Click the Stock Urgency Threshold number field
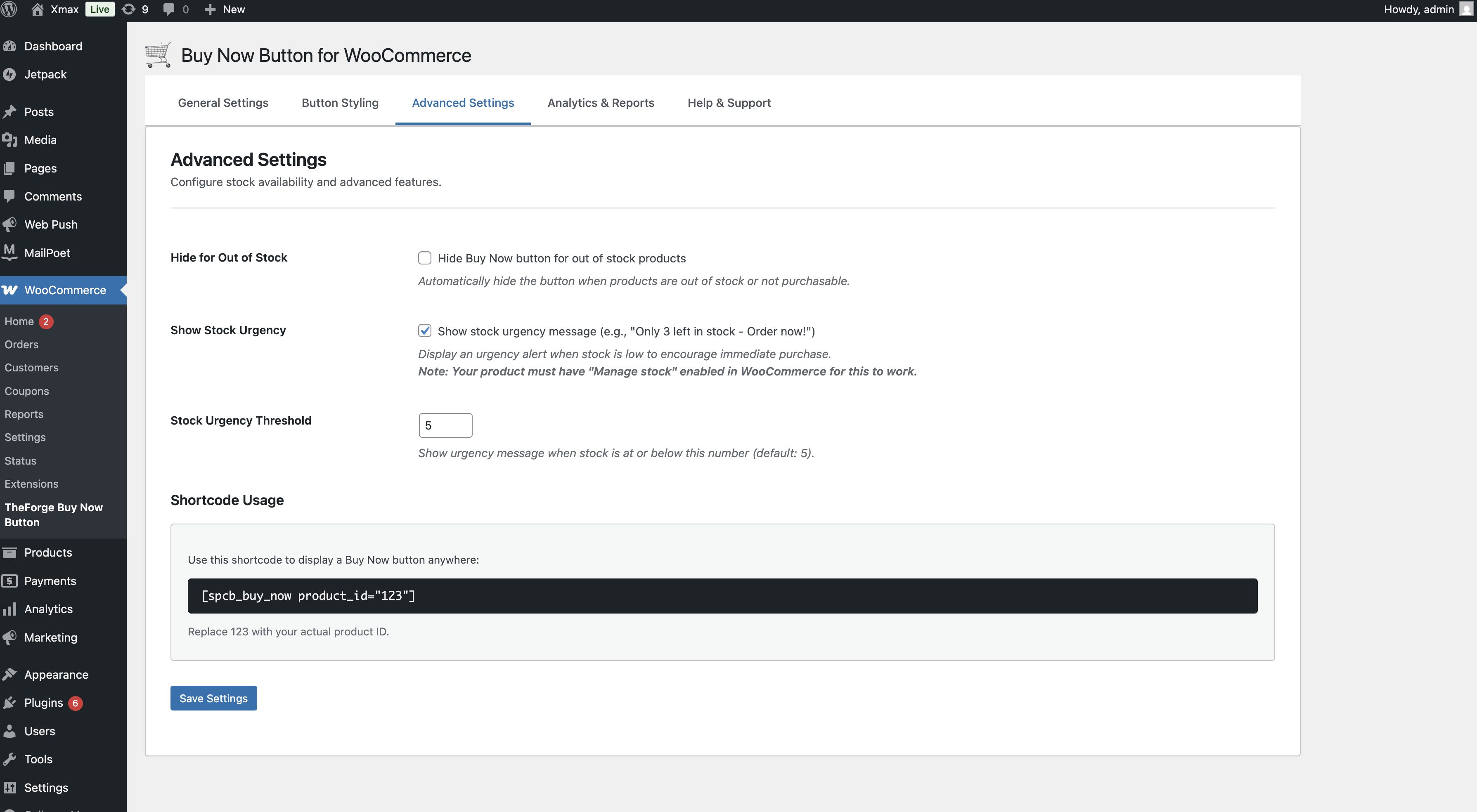1477x812 pixels. click(x=445, y=425)
